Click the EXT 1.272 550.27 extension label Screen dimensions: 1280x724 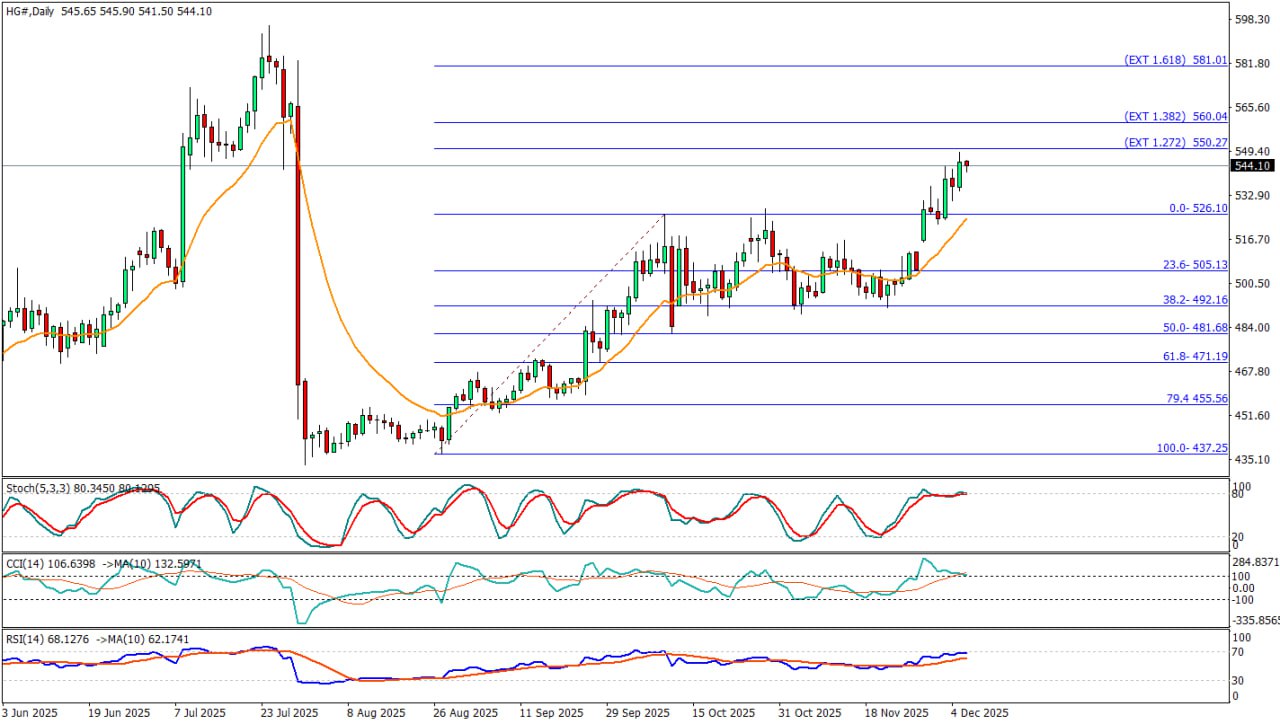[1175, 143]
